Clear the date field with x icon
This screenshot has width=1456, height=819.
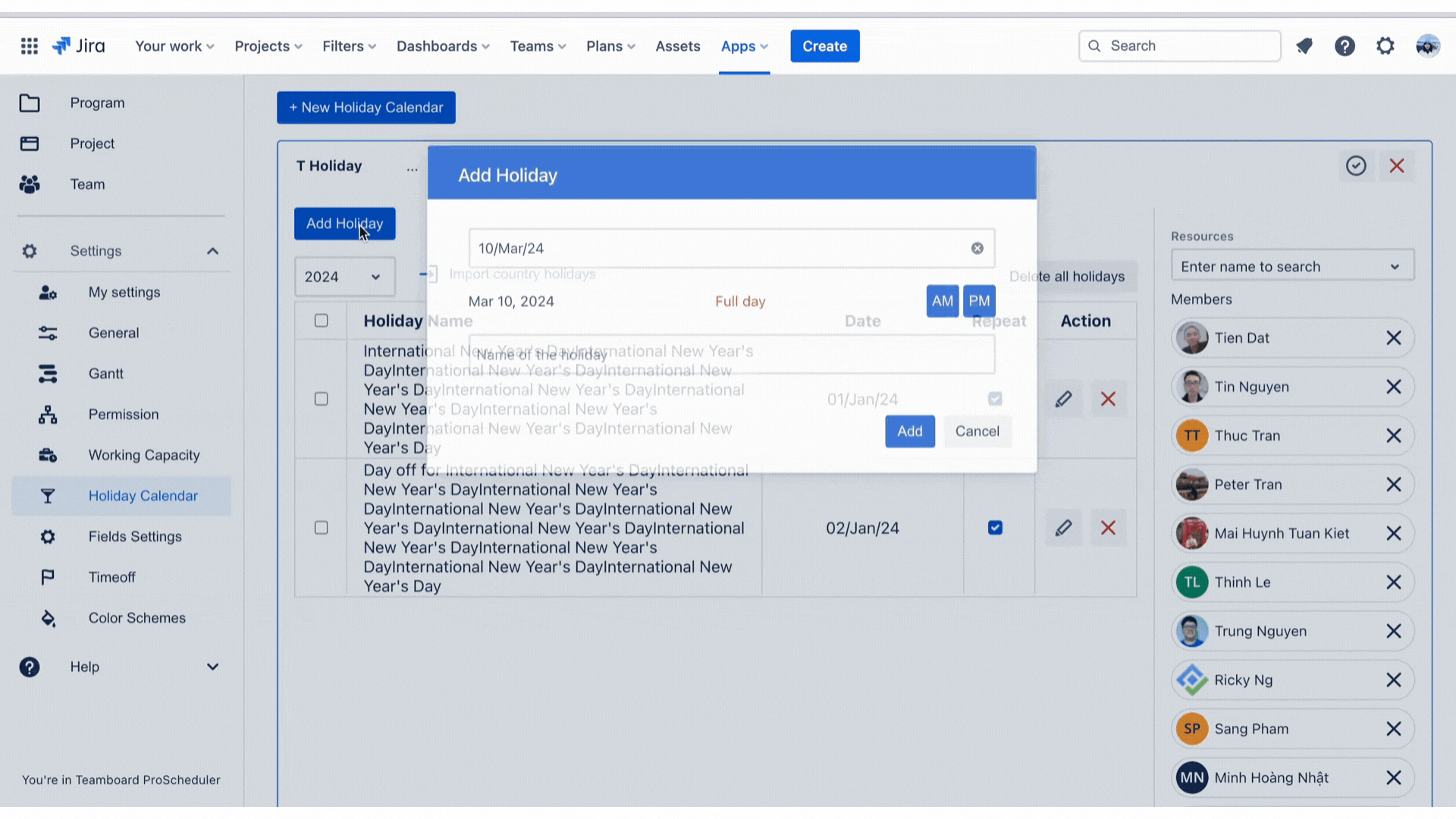977,249
